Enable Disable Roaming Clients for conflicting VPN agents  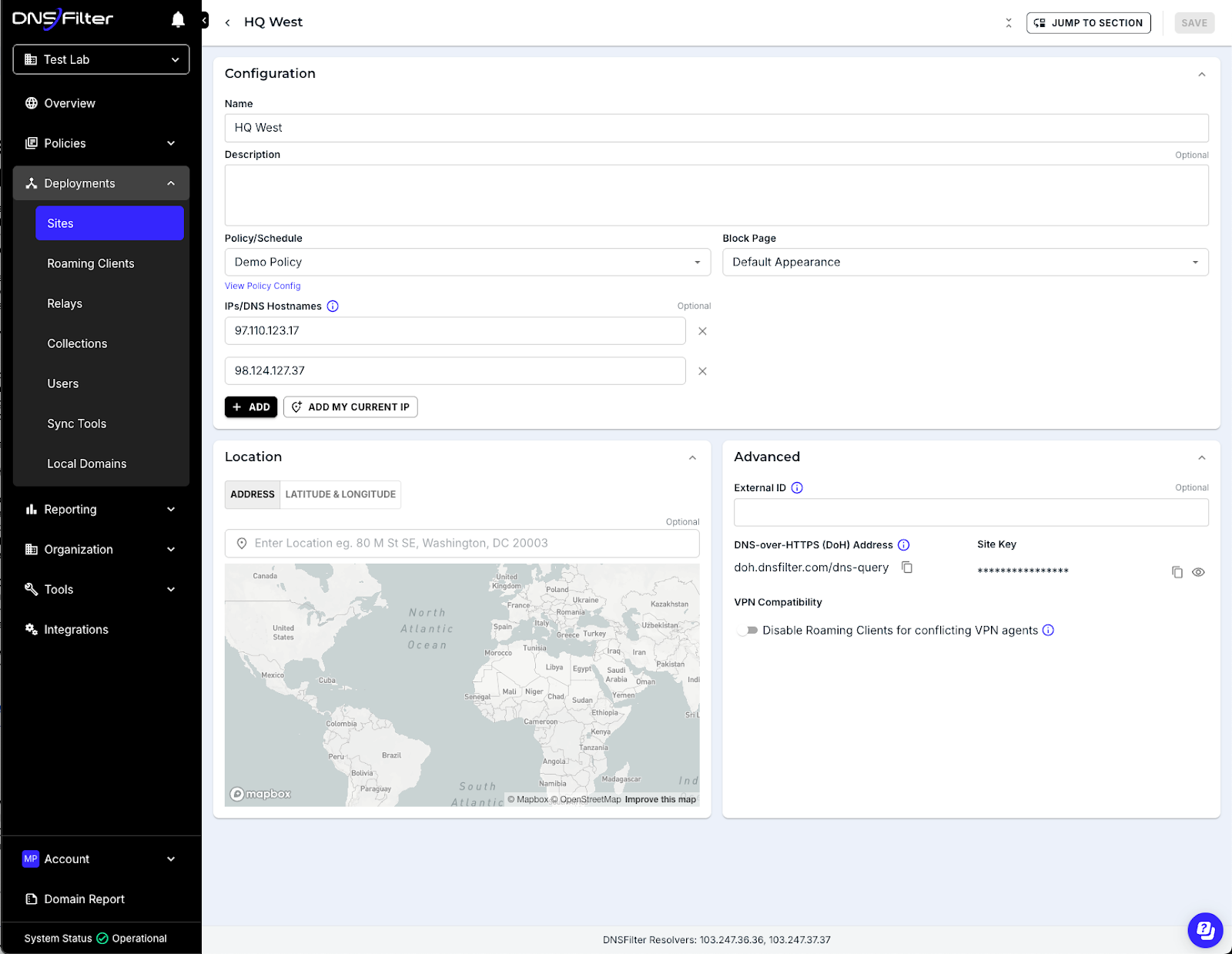745,630
